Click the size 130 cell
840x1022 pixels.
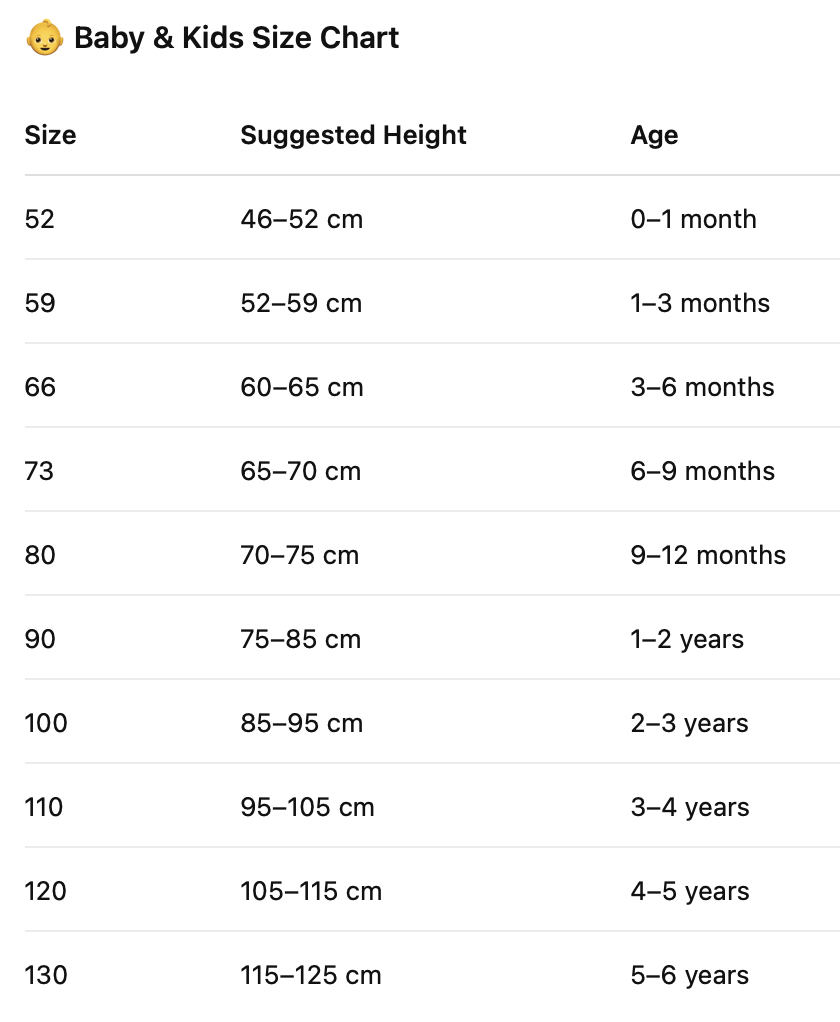click(46, 975)
